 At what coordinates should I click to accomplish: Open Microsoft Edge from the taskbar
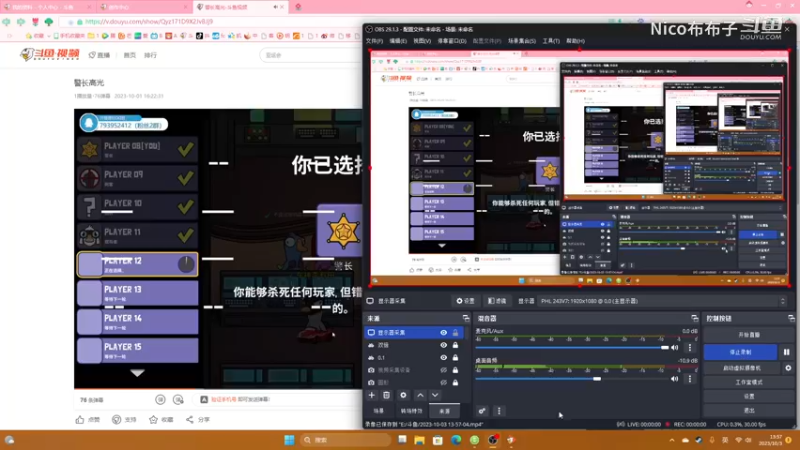pyautogui.click(x=456, y=440)
